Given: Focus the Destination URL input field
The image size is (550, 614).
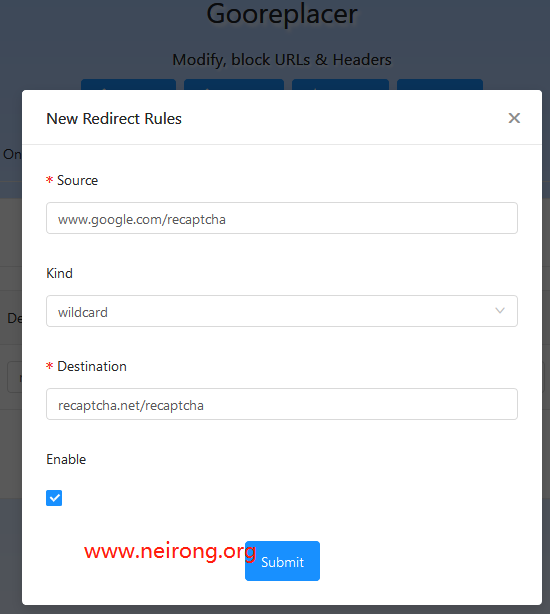Looking at the screenshot, I should click(x=282, y=404).
